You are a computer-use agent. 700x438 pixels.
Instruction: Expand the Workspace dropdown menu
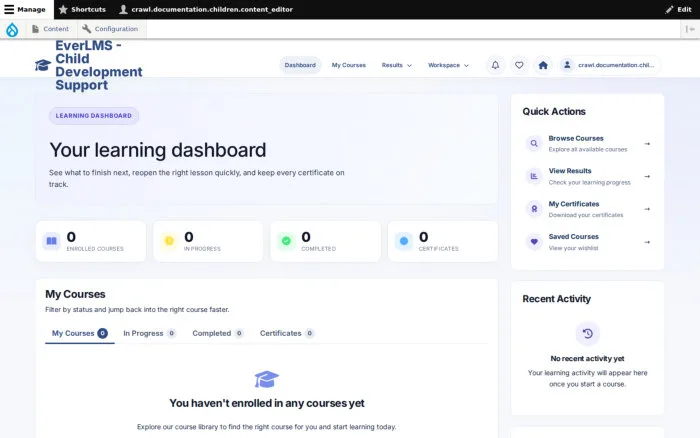[x=448, y=65]
